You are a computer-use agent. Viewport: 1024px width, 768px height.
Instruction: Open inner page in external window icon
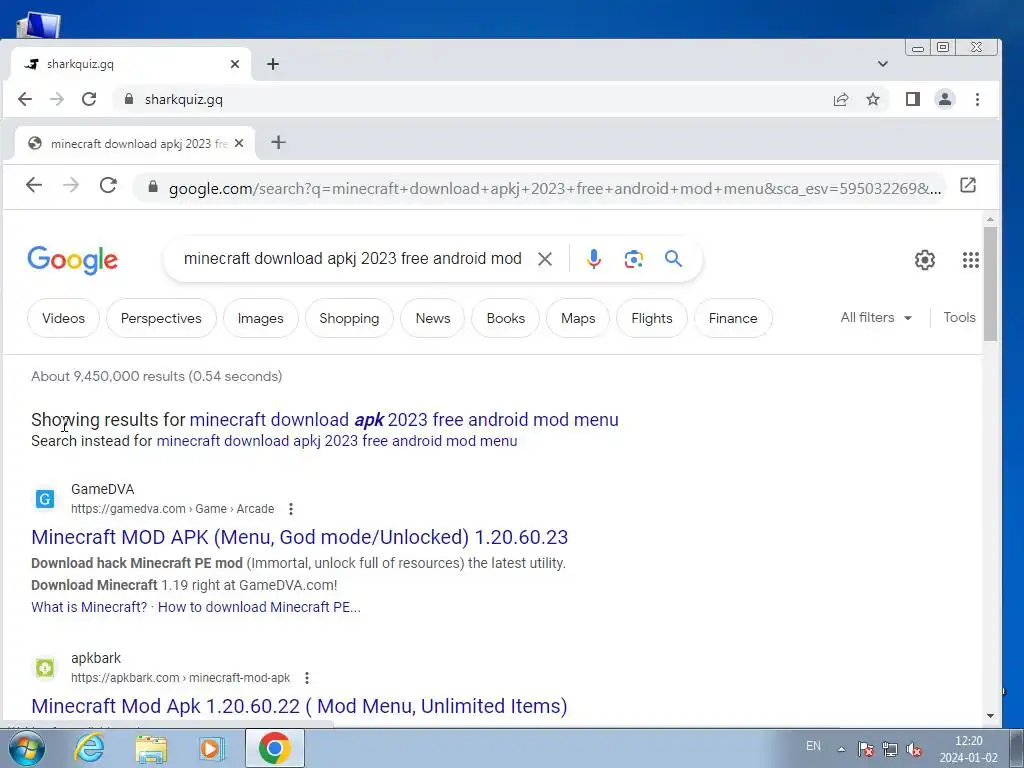point(968,185)
